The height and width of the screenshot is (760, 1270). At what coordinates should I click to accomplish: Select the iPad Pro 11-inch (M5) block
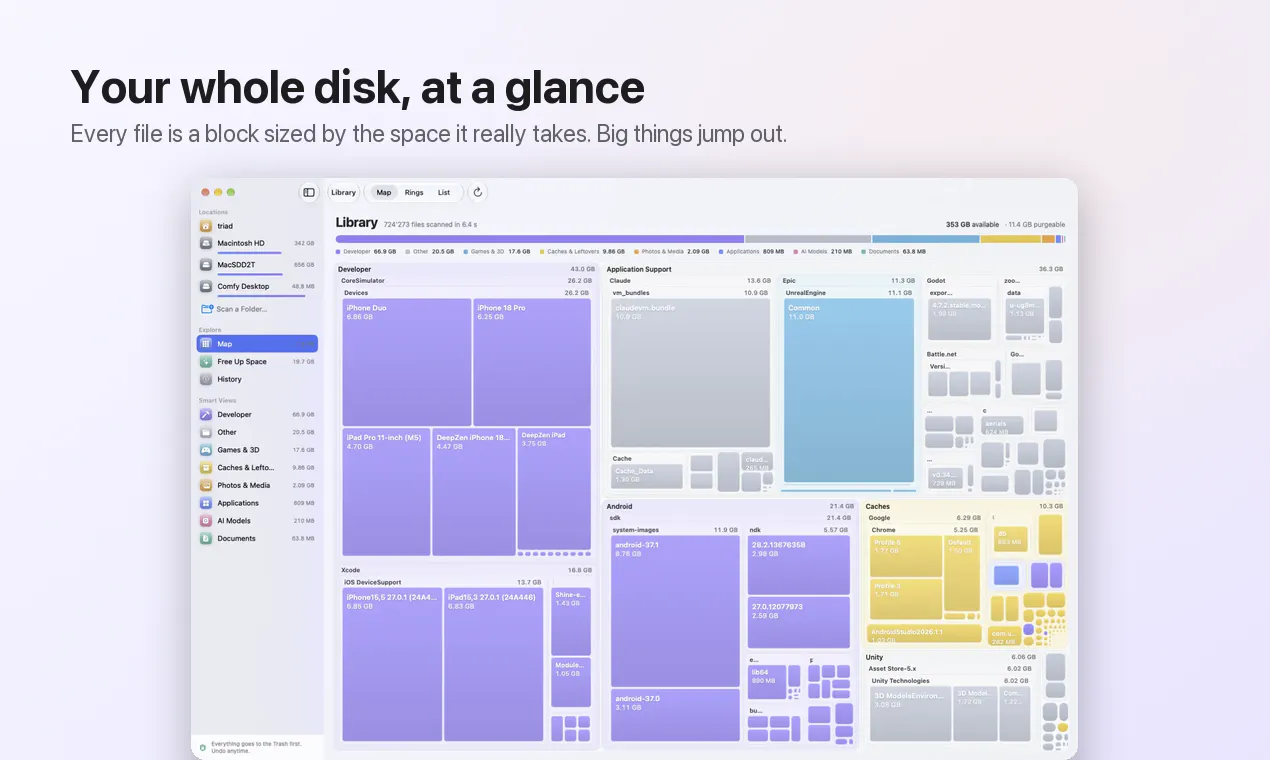pos(386,492)
